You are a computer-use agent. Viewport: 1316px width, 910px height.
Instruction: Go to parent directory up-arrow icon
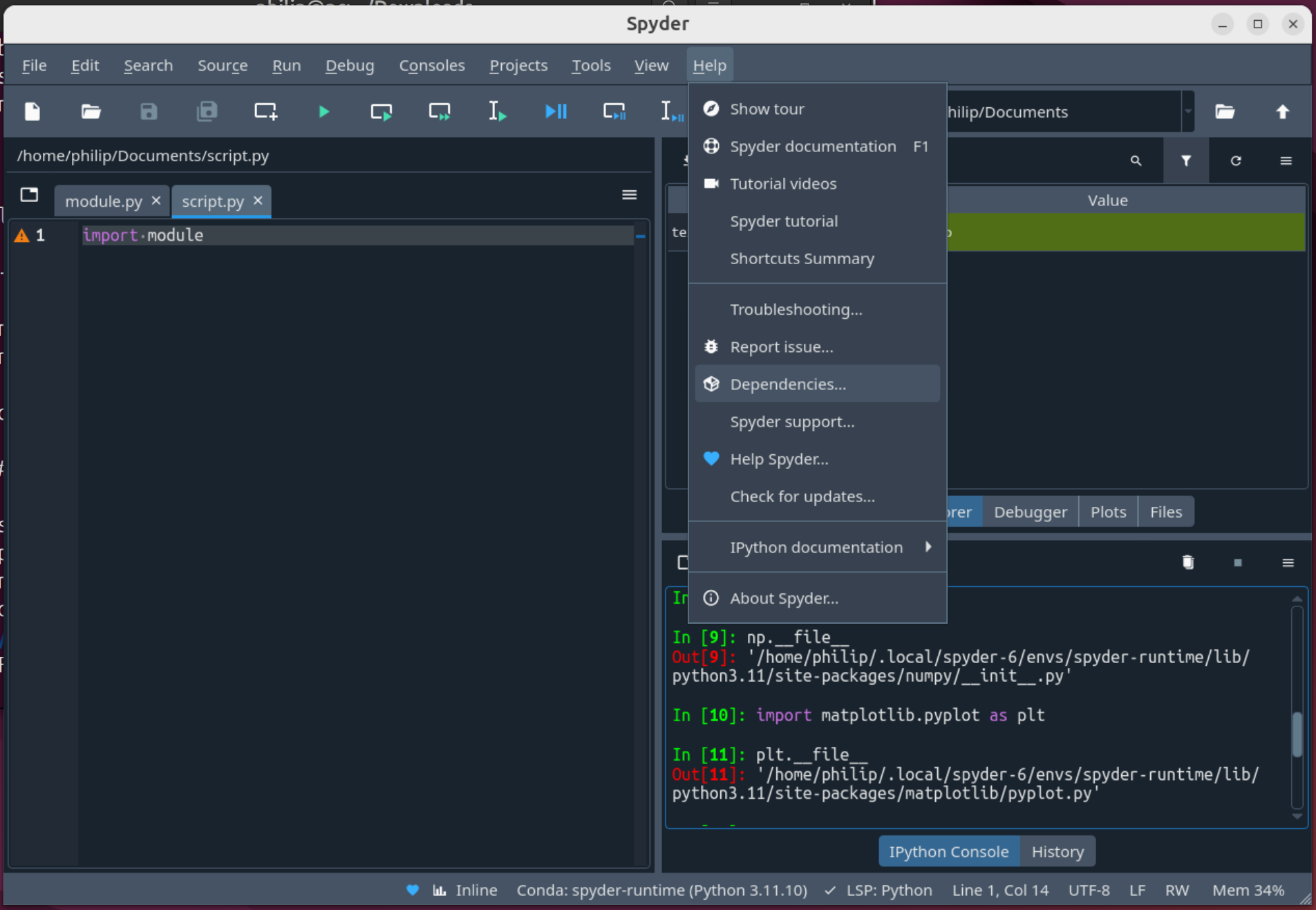click(1283, 111)
